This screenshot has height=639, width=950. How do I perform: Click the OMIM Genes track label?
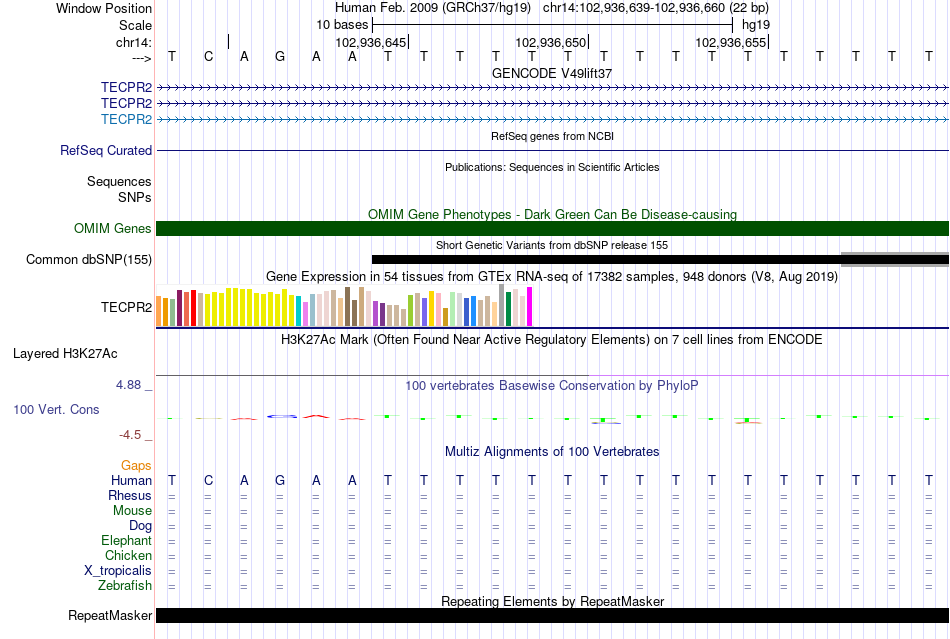[112, 228]
